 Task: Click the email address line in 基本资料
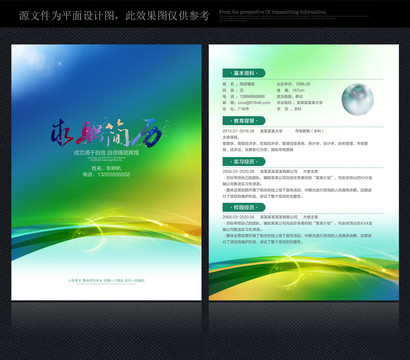[x=246, y=103]
